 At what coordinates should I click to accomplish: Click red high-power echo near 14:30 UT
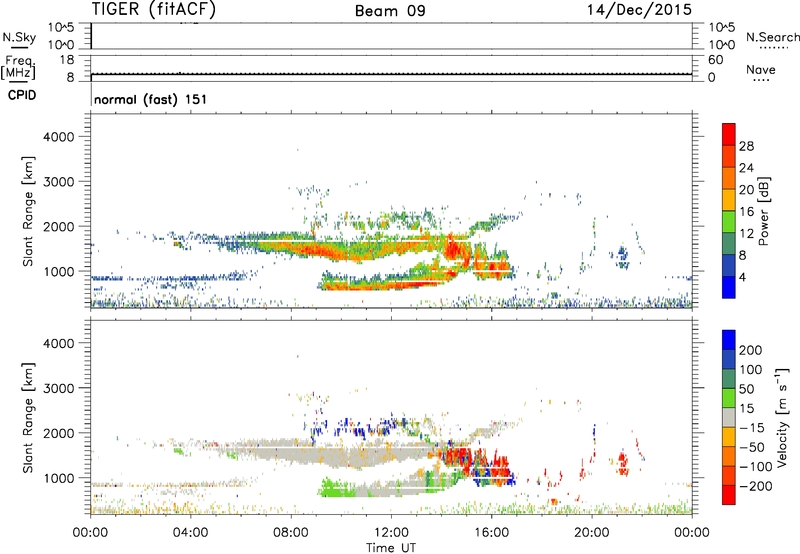click(x=451, y=249)
